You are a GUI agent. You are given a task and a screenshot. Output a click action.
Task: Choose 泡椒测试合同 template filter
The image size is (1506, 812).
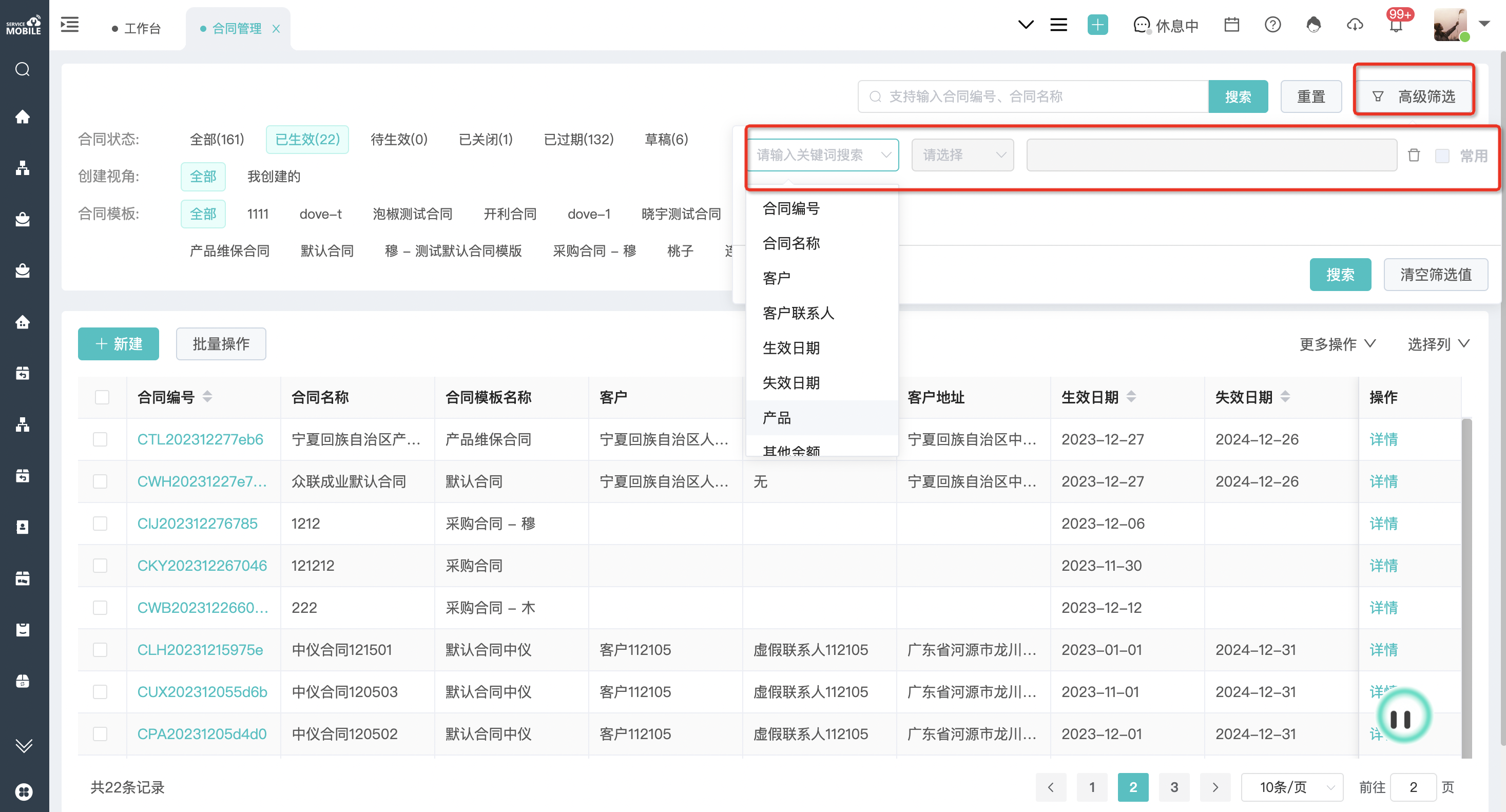click(x=413, y=214)
